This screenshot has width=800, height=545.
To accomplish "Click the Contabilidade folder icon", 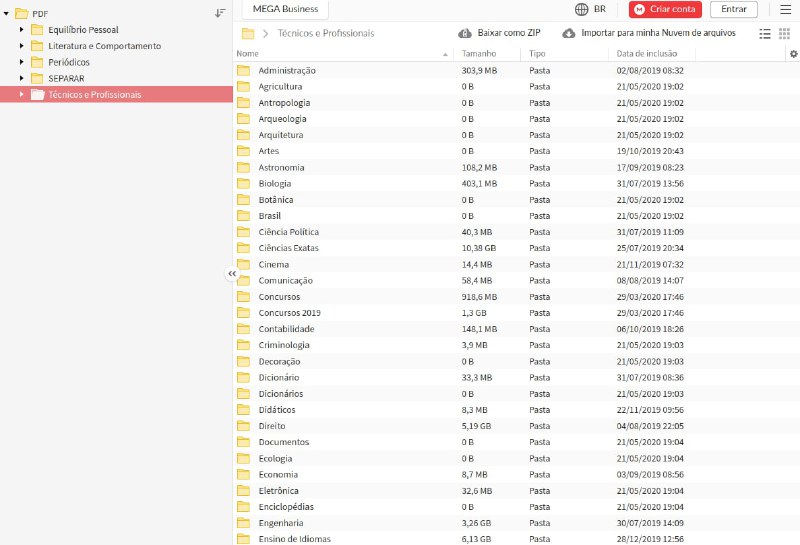I will pos(243,329).
